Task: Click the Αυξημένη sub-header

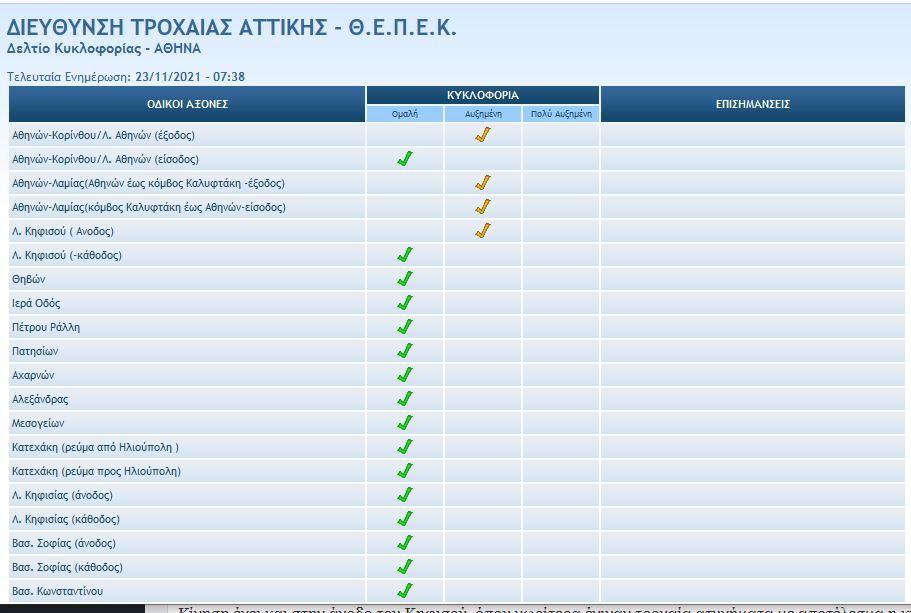Action: (483, 114)
